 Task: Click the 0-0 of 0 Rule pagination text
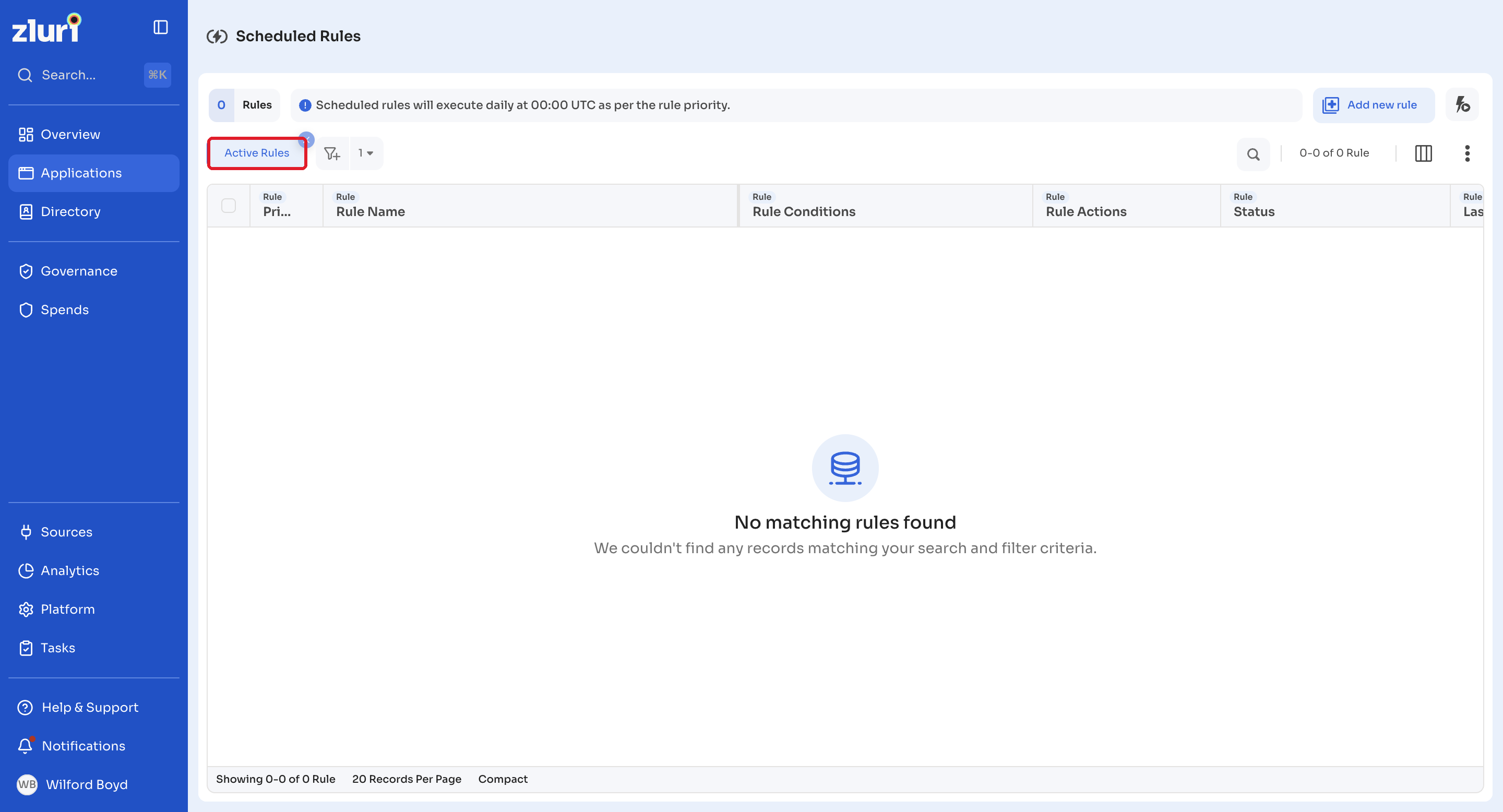[1334, 153]
